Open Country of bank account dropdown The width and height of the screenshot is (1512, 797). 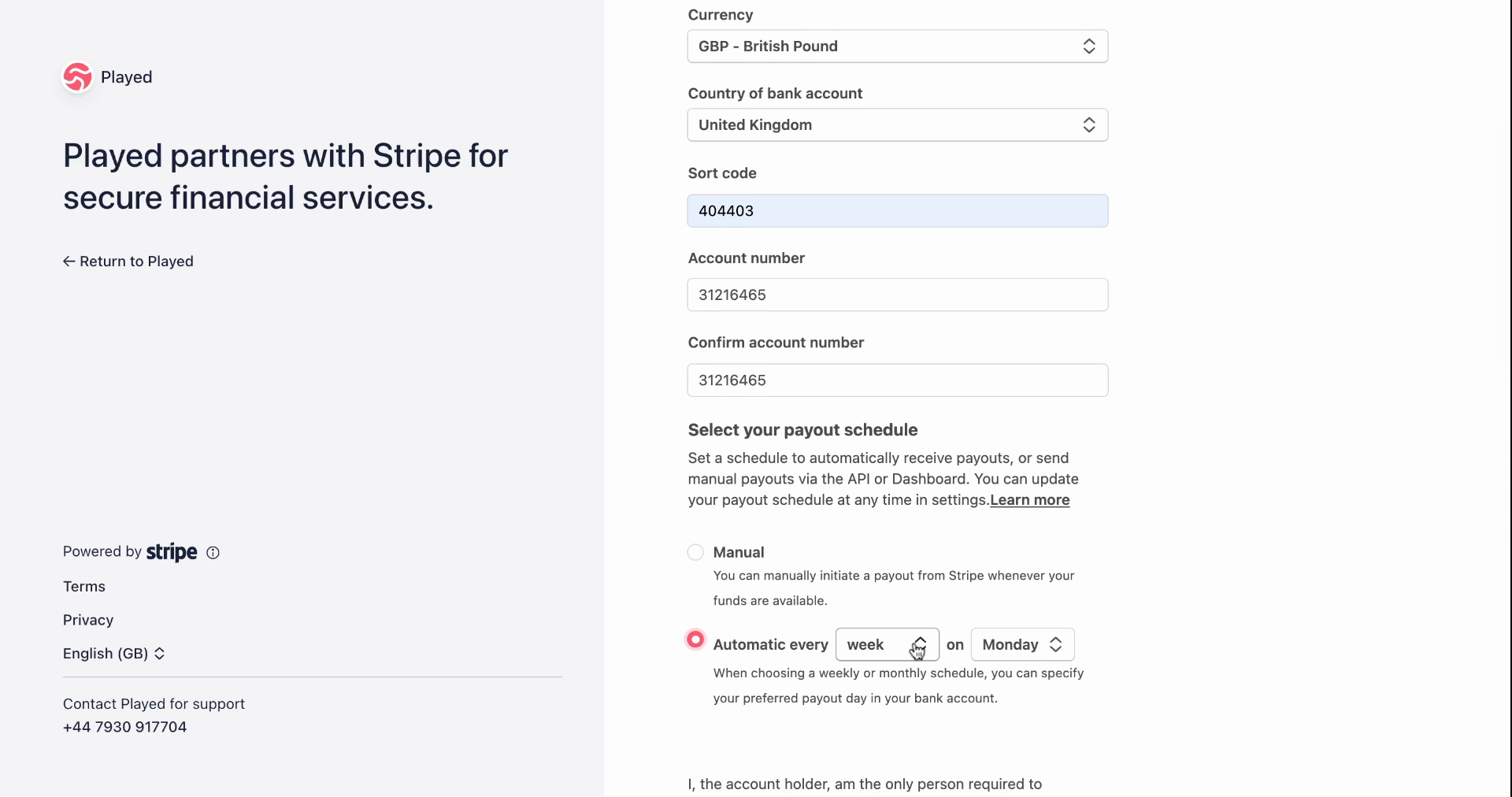click(898, 125)
